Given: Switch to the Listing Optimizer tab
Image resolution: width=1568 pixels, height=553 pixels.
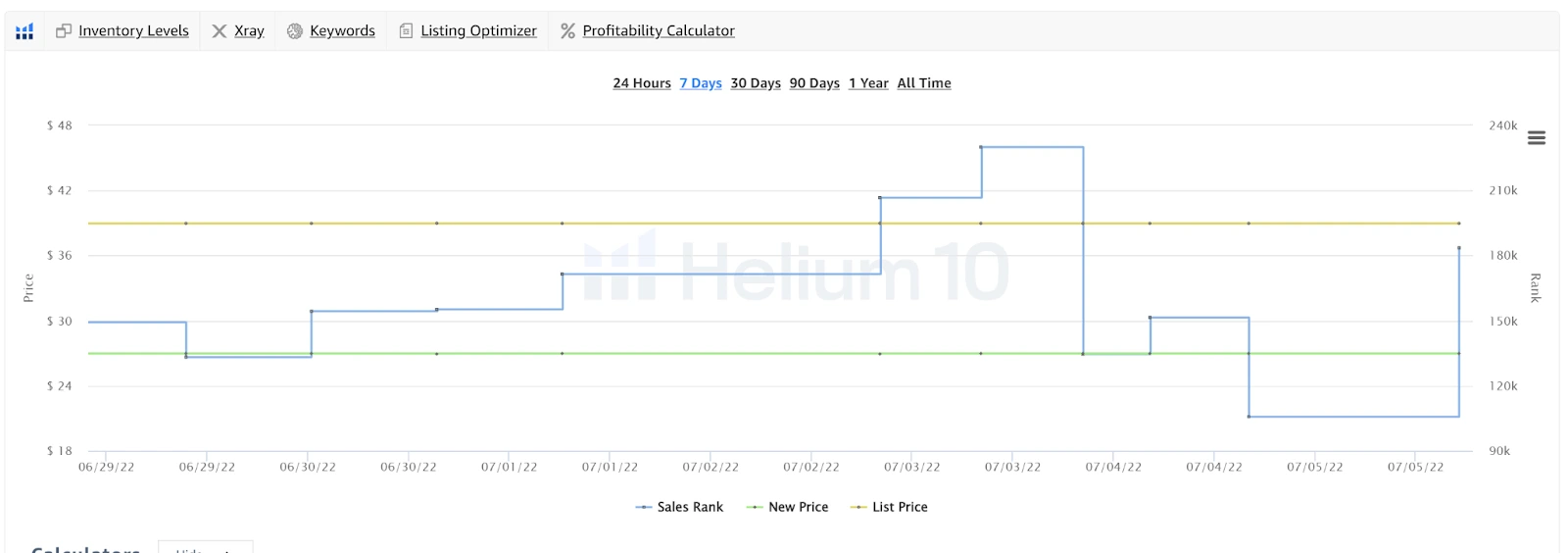Looking at the screenshot, I should [478, 31].
